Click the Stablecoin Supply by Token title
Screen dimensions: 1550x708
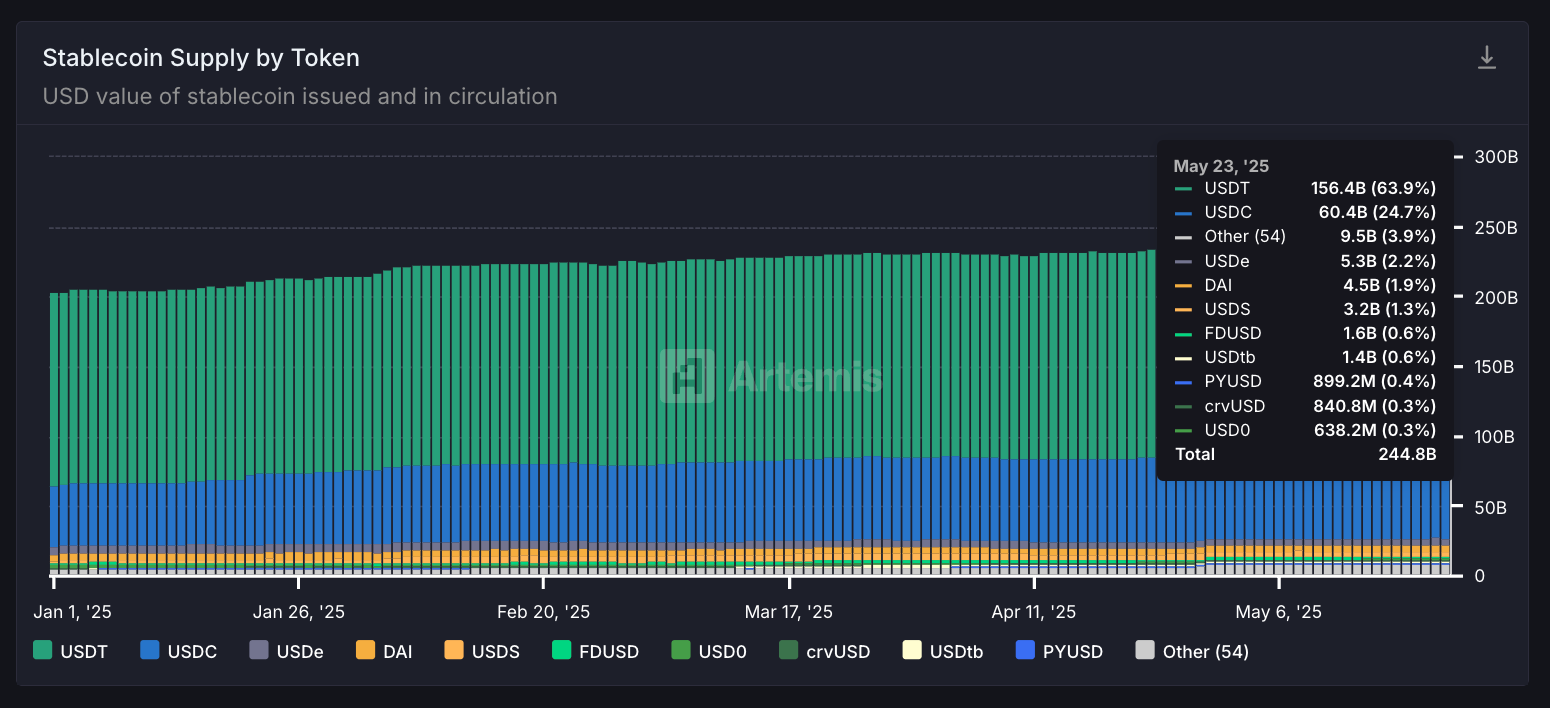click(201, 58)
